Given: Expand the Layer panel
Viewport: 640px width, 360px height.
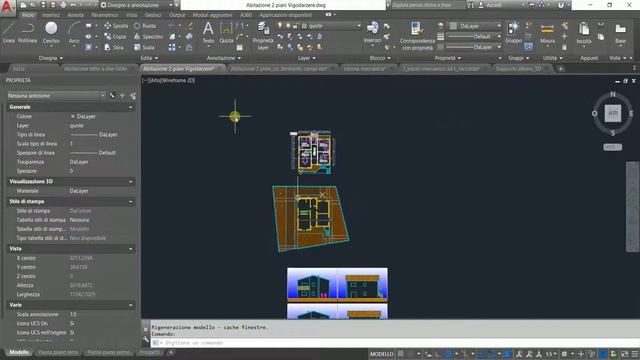Looking at the screenshot, I should point(306,58).
